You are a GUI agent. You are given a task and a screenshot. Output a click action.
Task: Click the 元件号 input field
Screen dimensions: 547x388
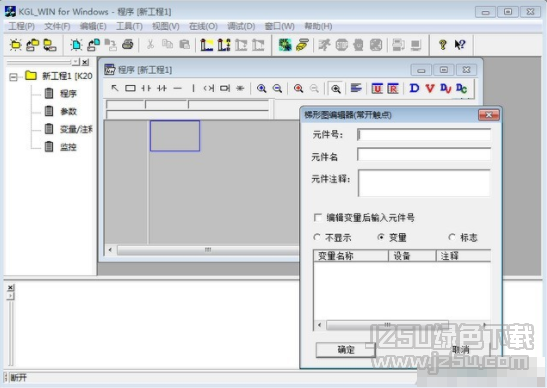424,135
